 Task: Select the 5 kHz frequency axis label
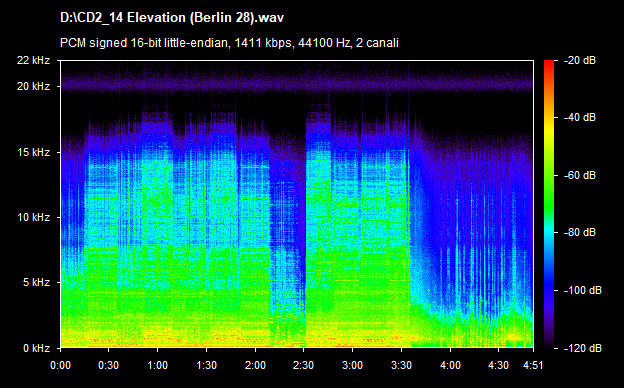point(36,283)
